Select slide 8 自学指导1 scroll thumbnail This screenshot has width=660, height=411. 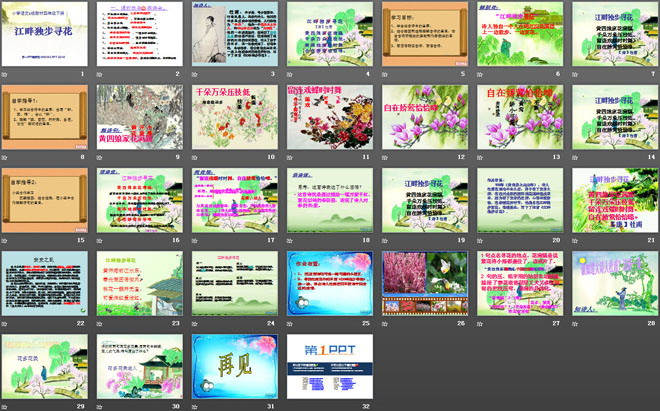click(x=45, y=117)
